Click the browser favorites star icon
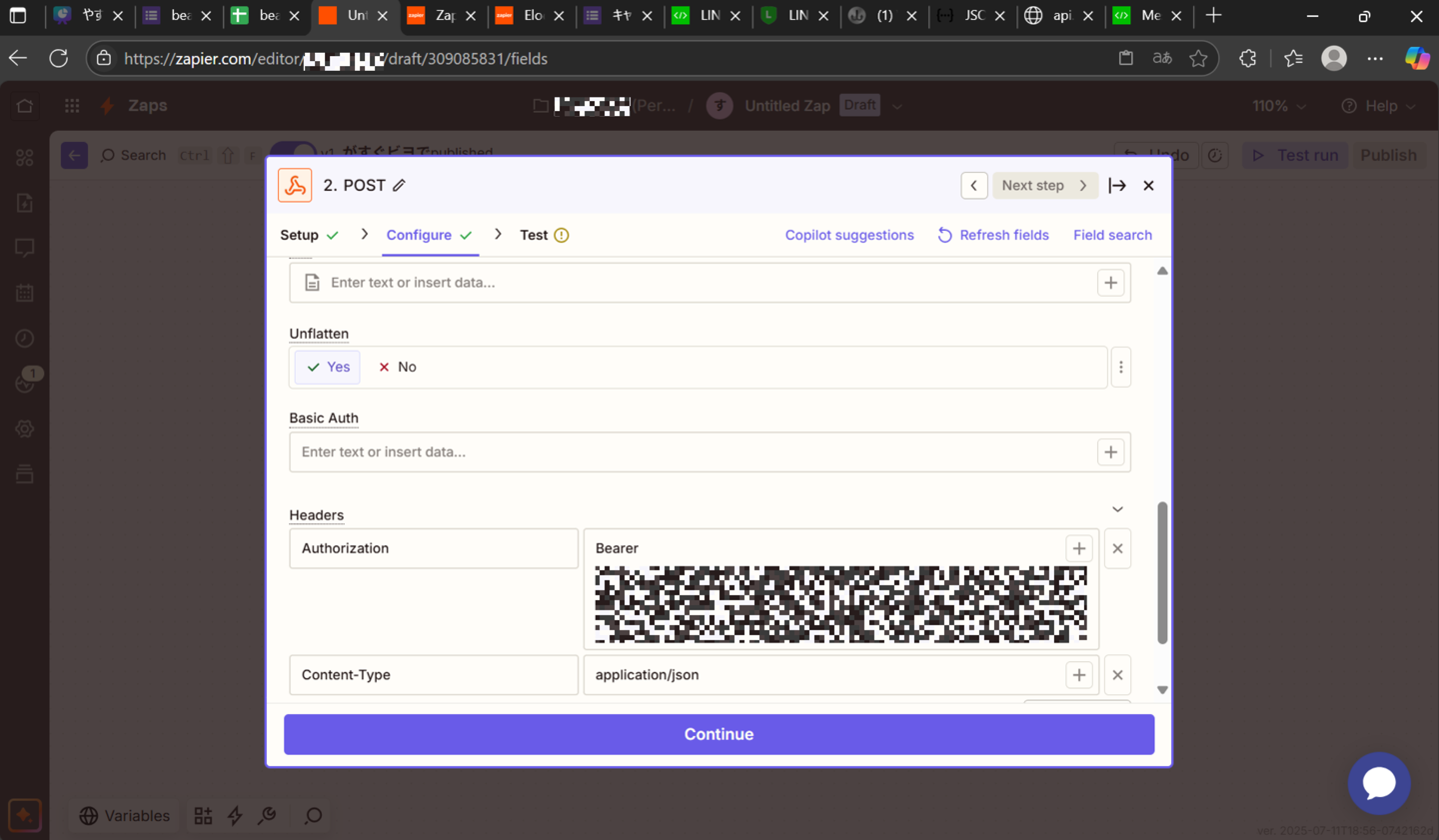 1198,59
